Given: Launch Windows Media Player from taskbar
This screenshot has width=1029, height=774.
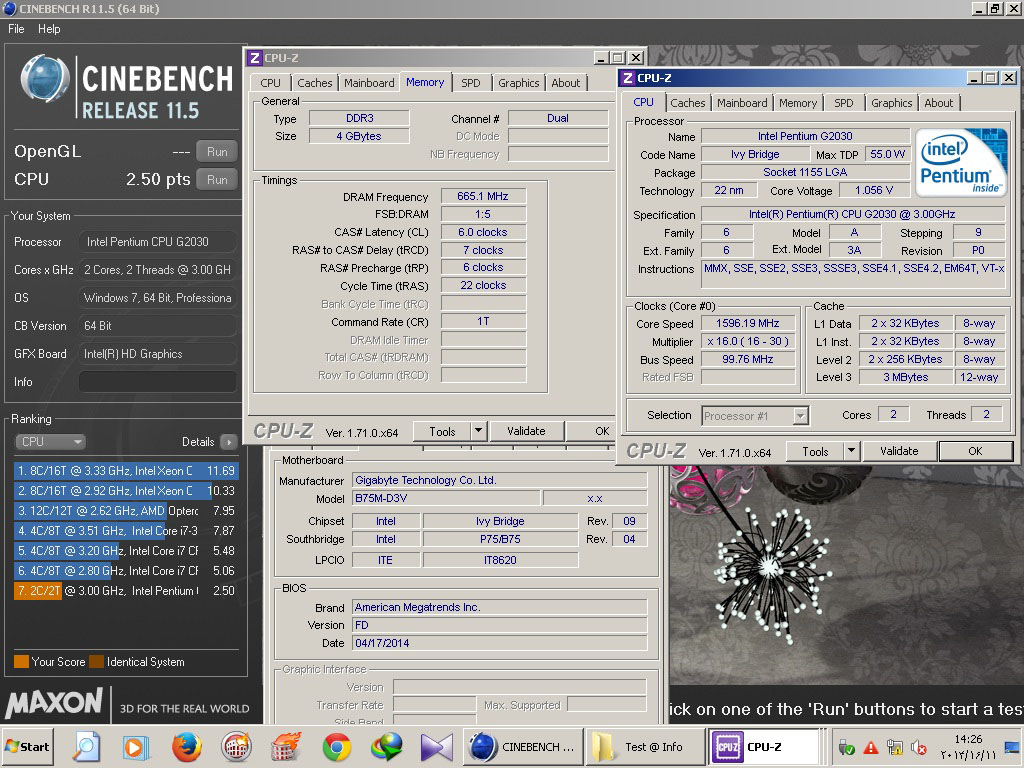Looking at the screenshot, I should 136,746.
